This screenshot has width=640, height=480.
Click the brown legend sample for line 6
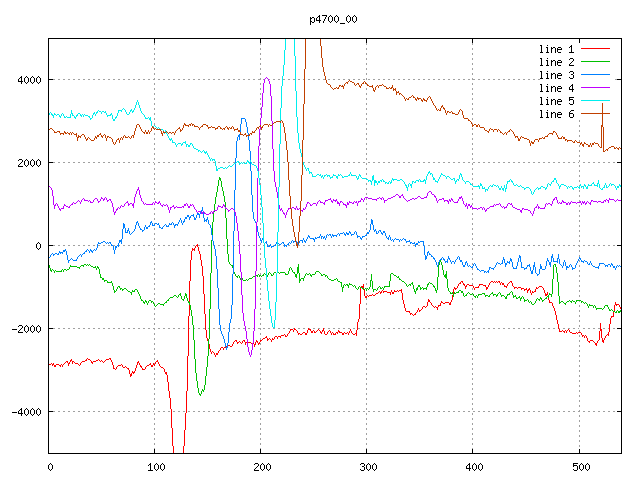coord(595,113)
